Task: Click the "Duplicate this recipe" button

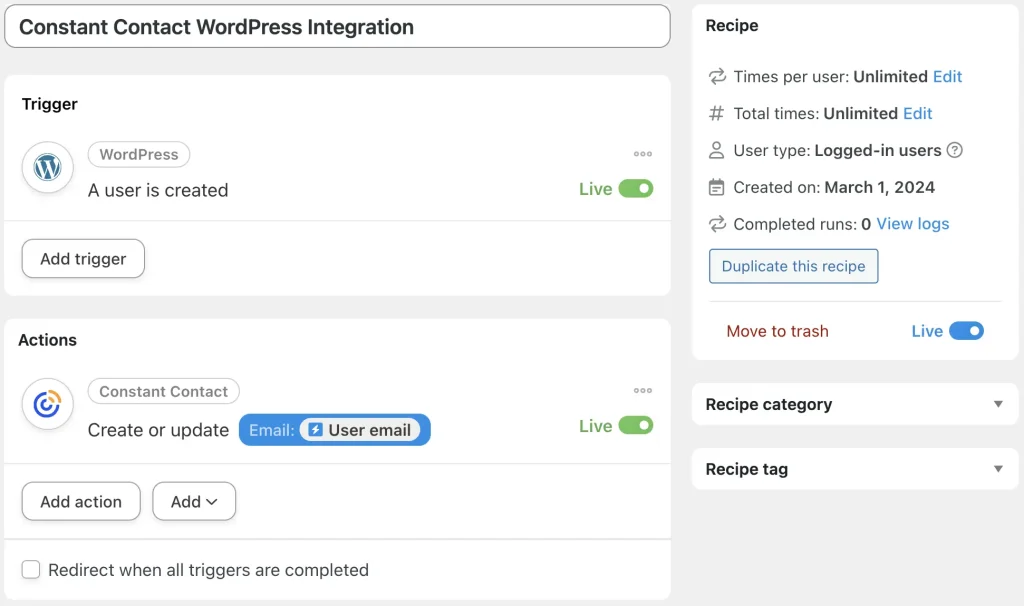Action: point(793,266)
